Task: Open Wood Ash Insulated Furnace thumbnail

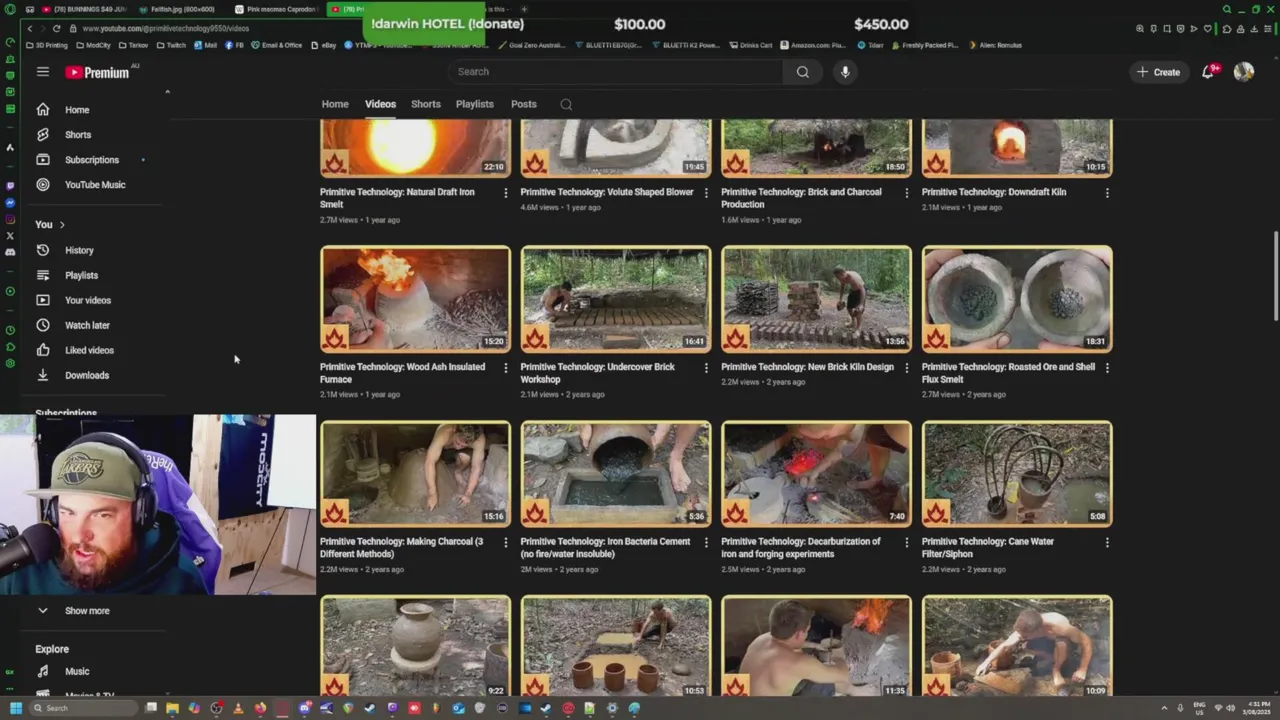Action: [415, 299]
